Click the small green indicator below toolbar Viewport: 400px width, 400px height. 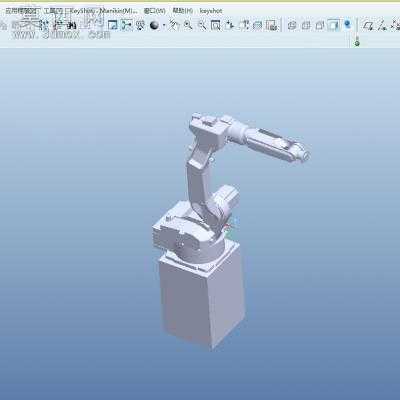tap(357, 43)
